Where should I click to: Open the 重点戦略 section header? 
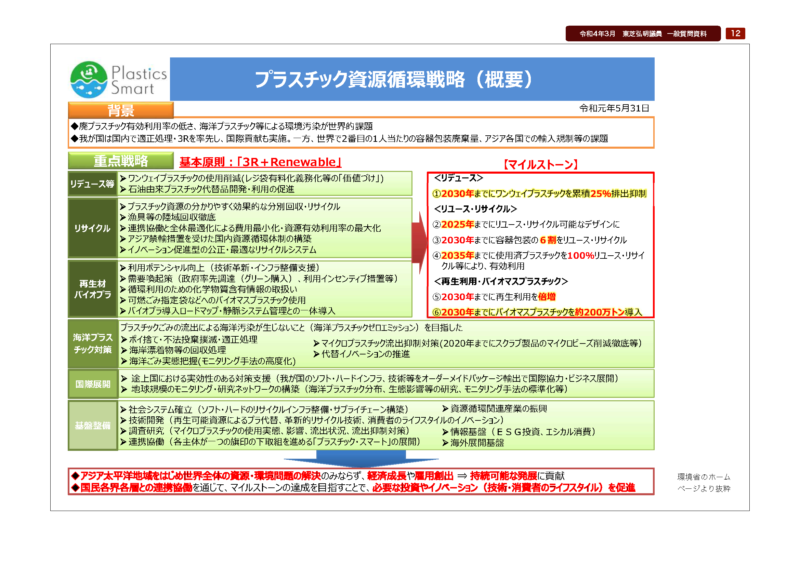click(x=121, y=160)
